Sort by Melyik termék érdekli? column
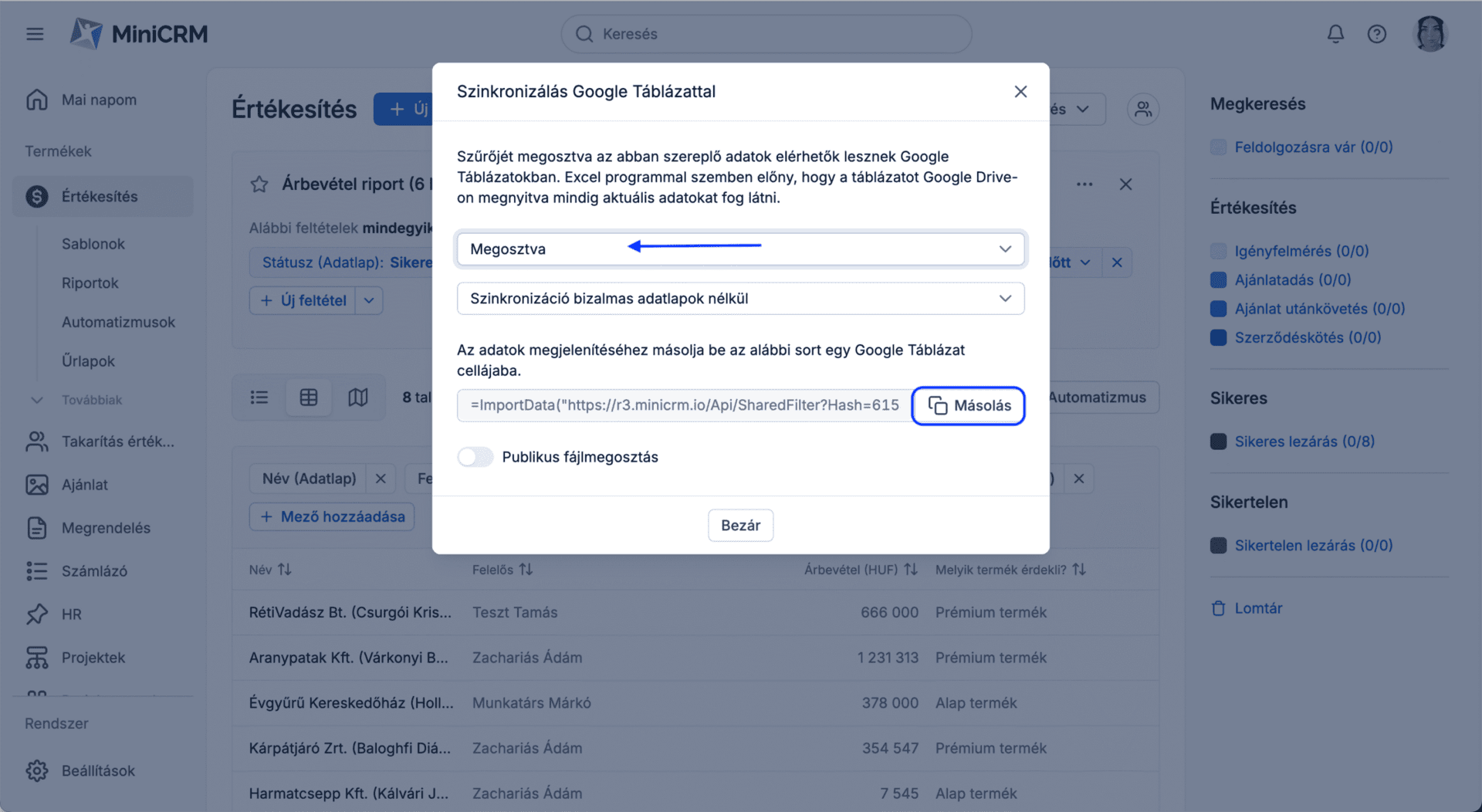 pyautogui.click(x=1010, y=570)
